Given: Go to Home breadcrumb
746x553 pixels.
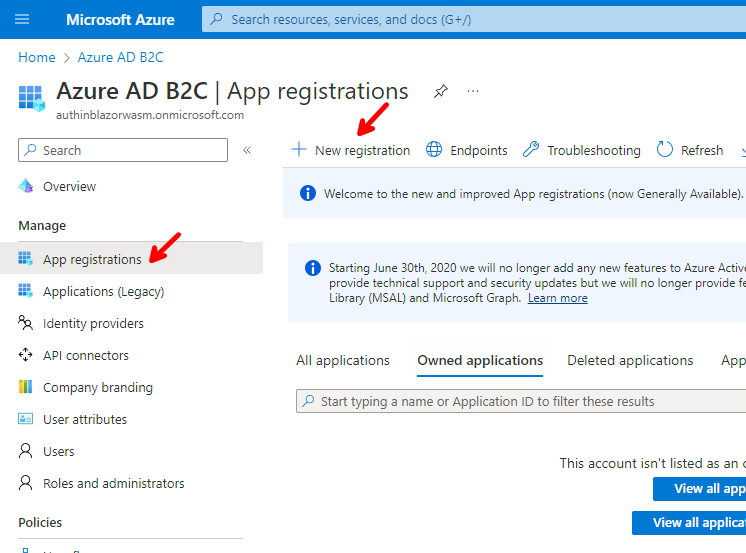Looking at the screenshot, I should (37, 57).
